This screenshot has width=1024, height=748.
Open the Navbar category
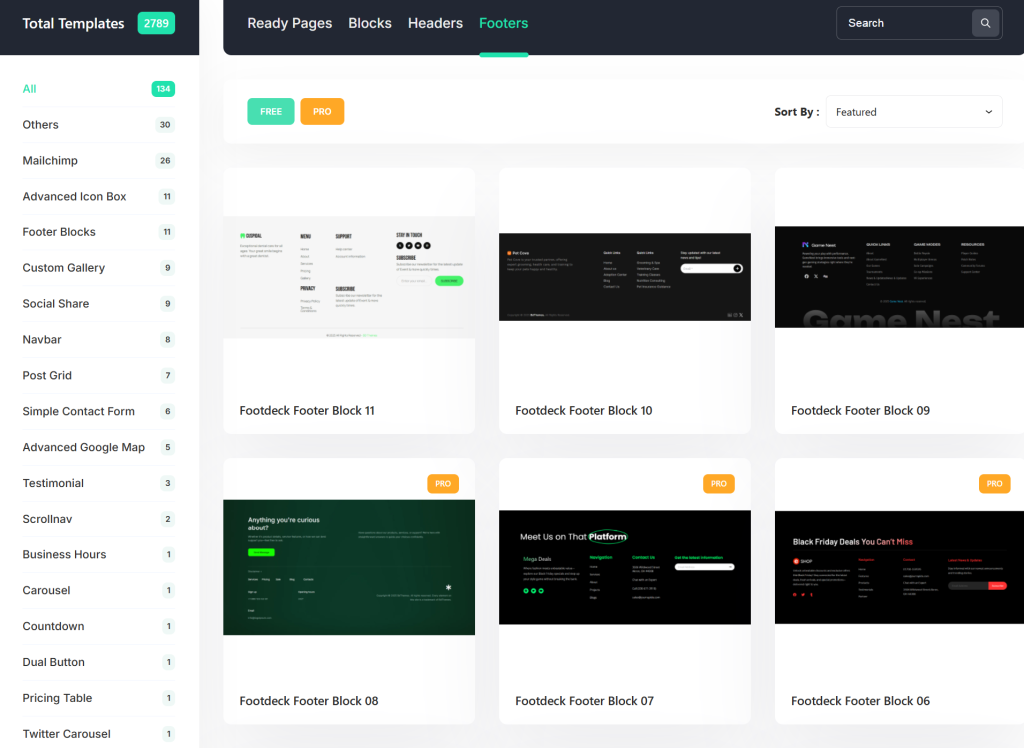tap(98, 340)
